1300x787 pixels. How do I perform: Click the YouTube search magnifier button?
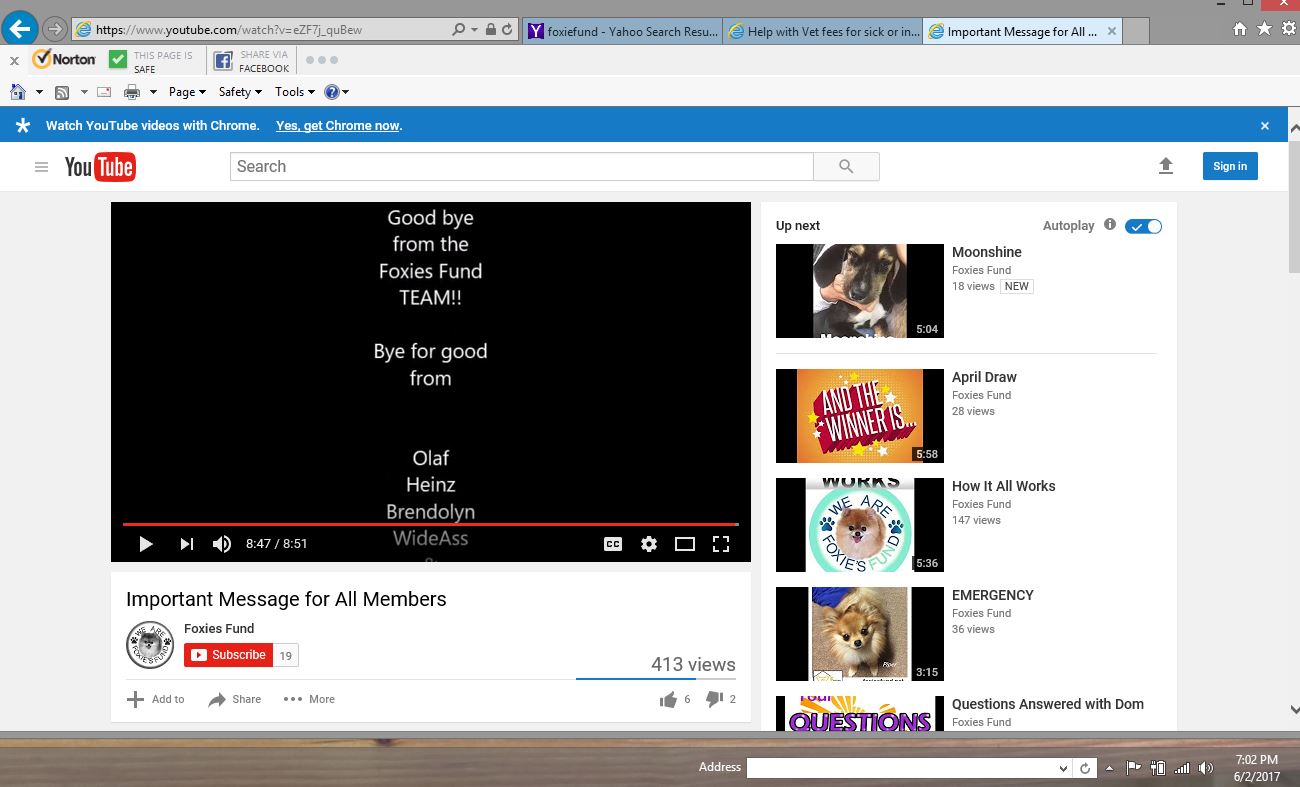846,166
